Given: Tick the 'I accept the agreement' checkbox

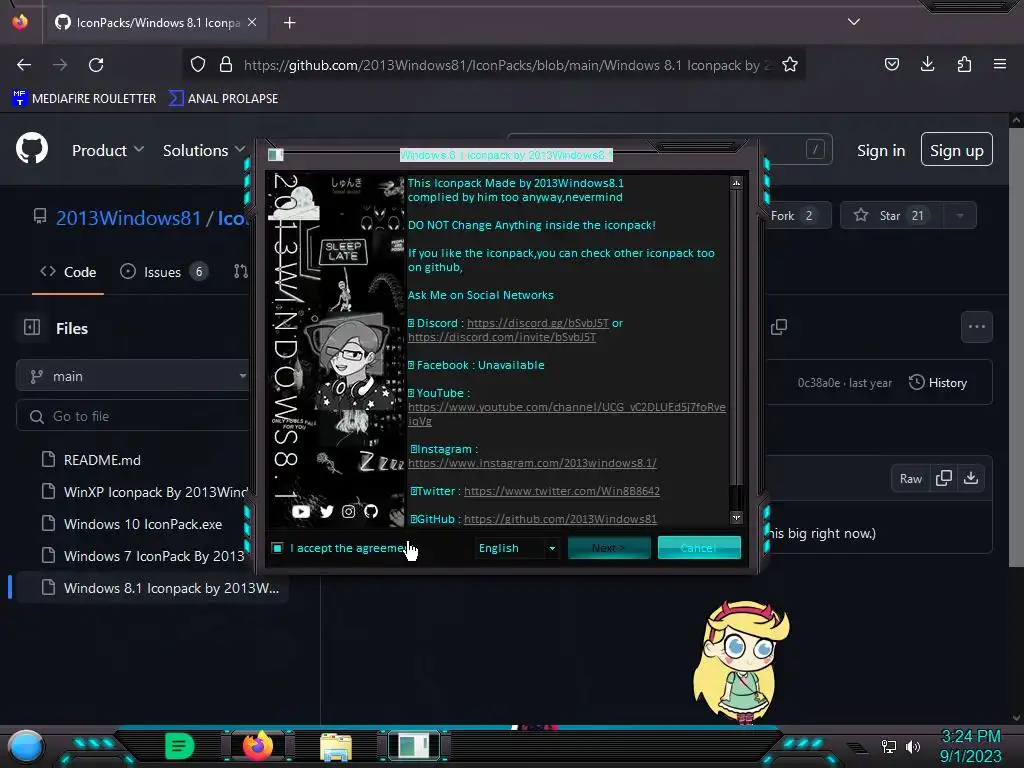Looking at the screenshot, I should (x=278, y=548).
